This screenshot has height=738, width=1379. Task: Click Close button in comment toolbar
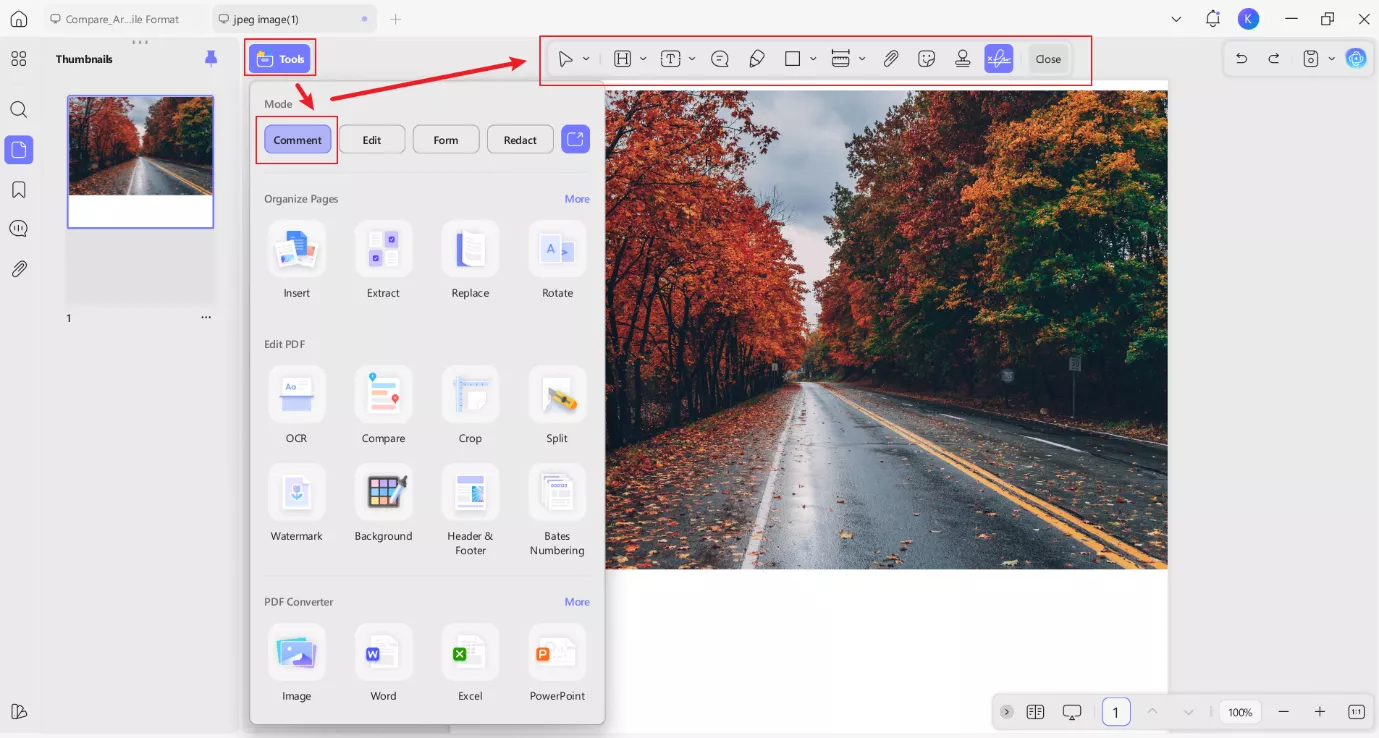tap(1048, 59)
